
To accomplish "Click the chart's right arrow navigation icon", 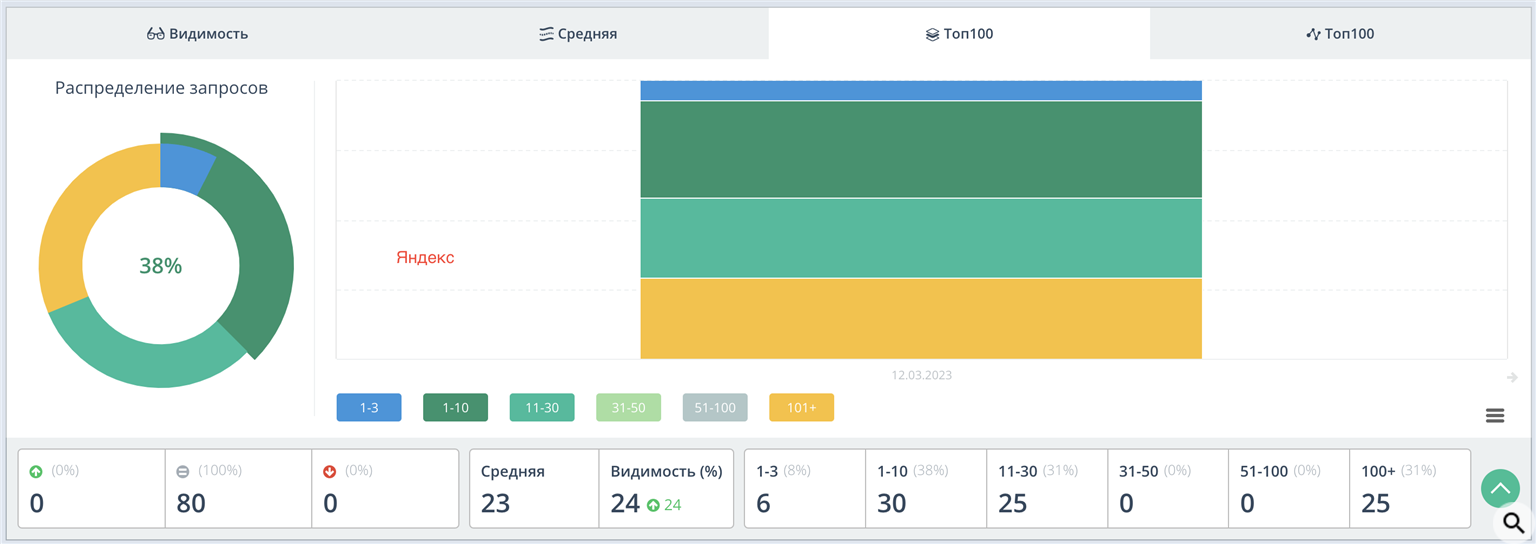I will 1512,377.
